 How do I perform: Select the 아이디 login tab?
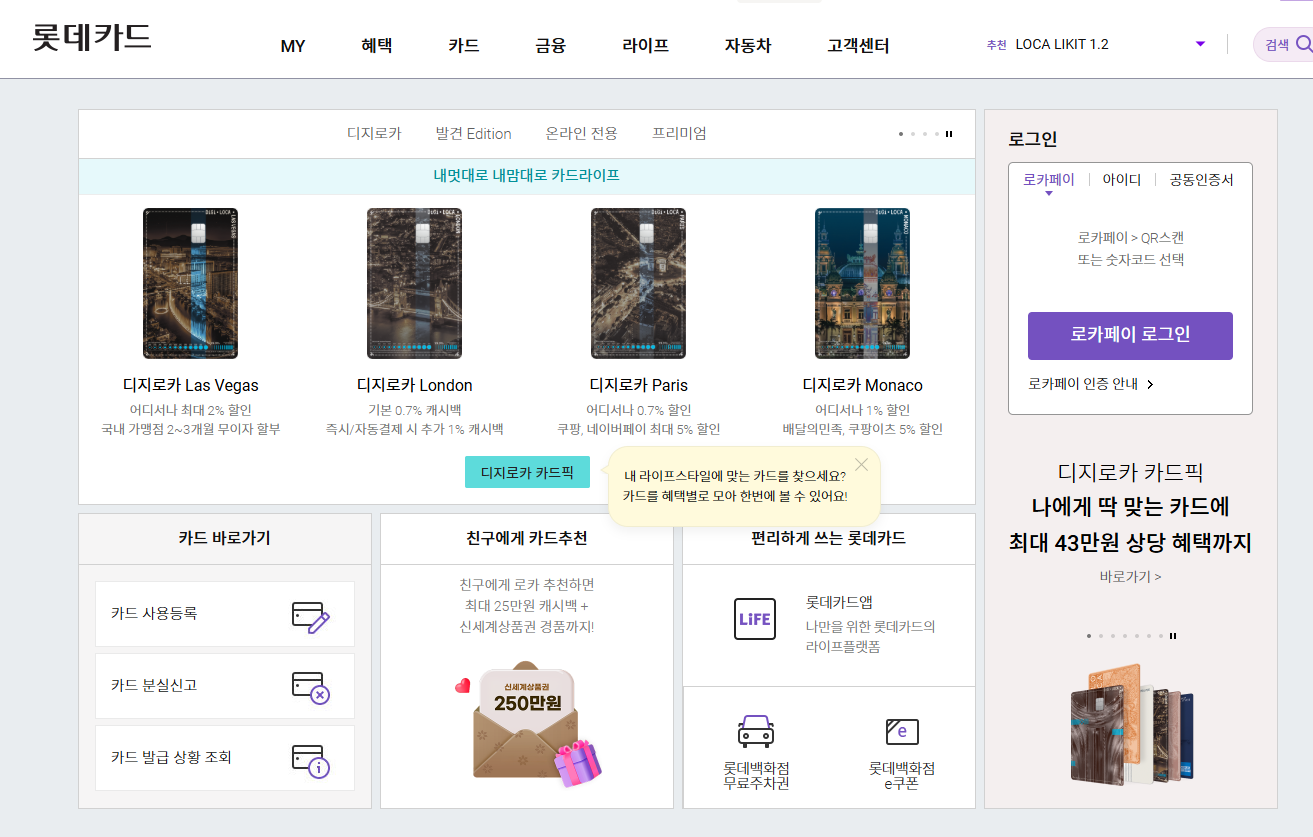[1122, 180]
